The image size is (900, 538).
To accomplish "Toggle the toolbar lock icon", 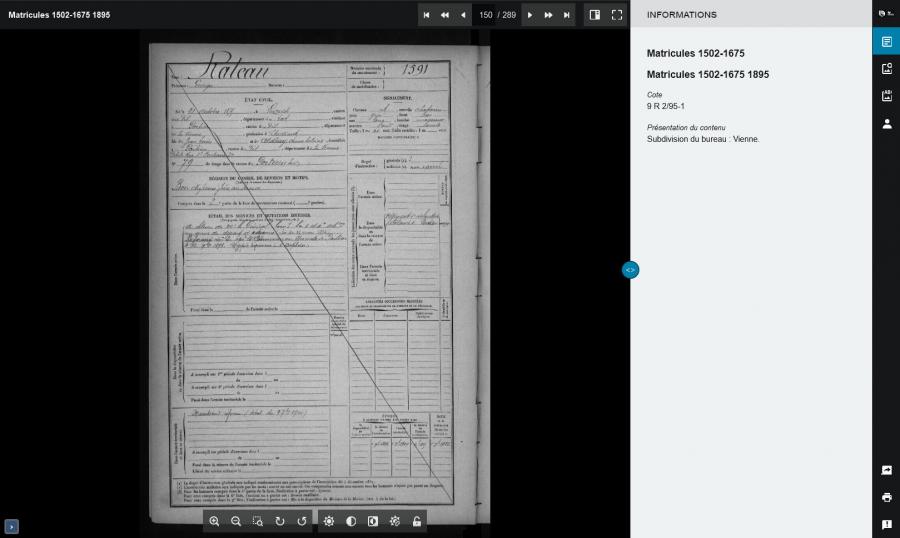I will click(417, 521).
